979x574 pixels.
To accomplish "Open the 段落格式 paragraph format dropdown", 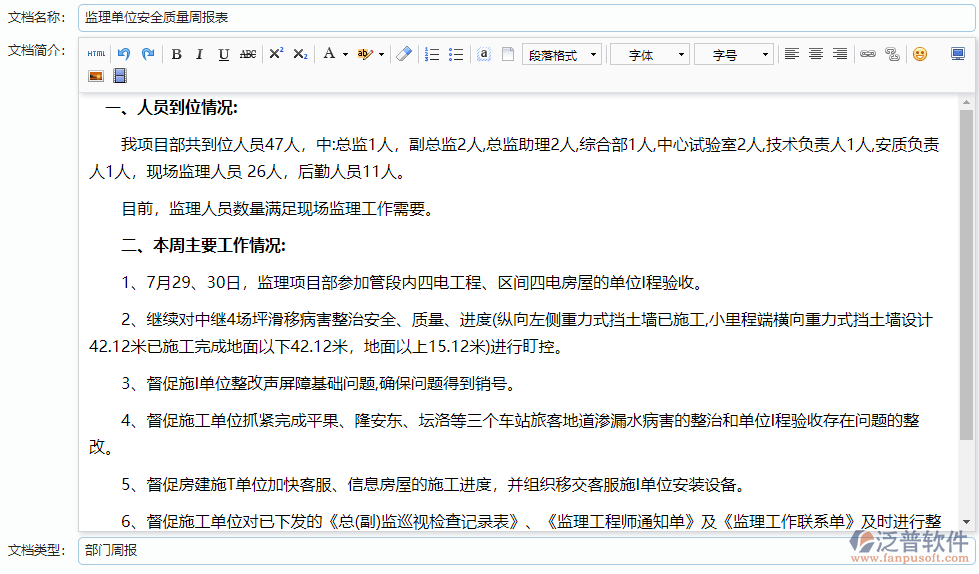I will pos(562,55).
